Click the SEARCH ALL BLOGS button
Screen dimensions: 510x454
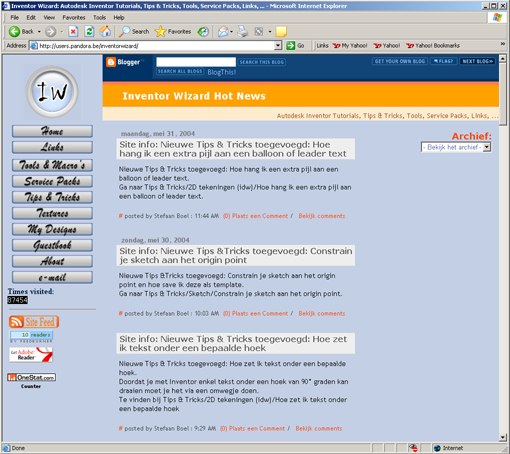point(180,71)
